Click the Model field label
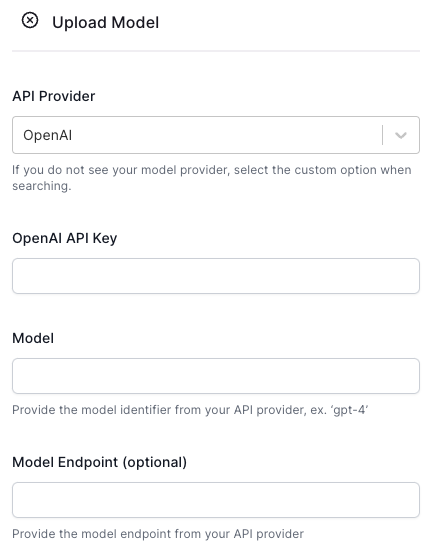 pos(33,338)
